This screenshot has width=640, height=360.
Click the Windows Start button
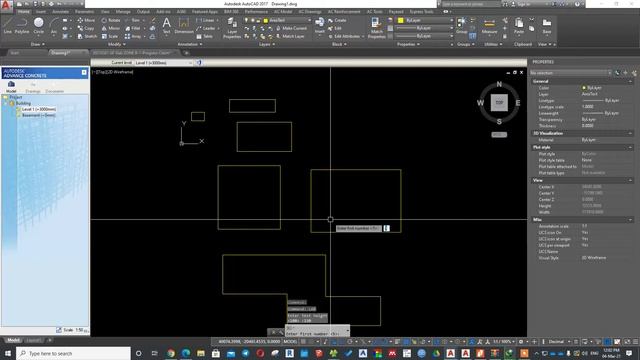pyautogui.click(x=8, y=353)
